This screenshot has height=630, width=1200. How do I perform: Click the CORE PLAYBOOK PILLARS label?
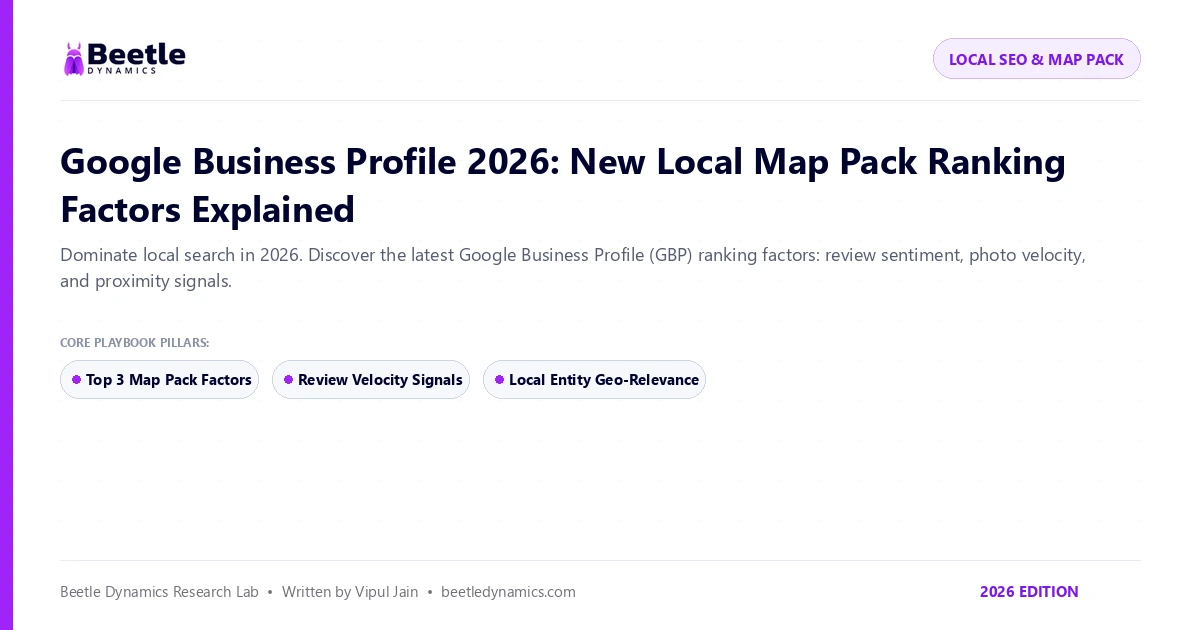[x=135, y=343]
